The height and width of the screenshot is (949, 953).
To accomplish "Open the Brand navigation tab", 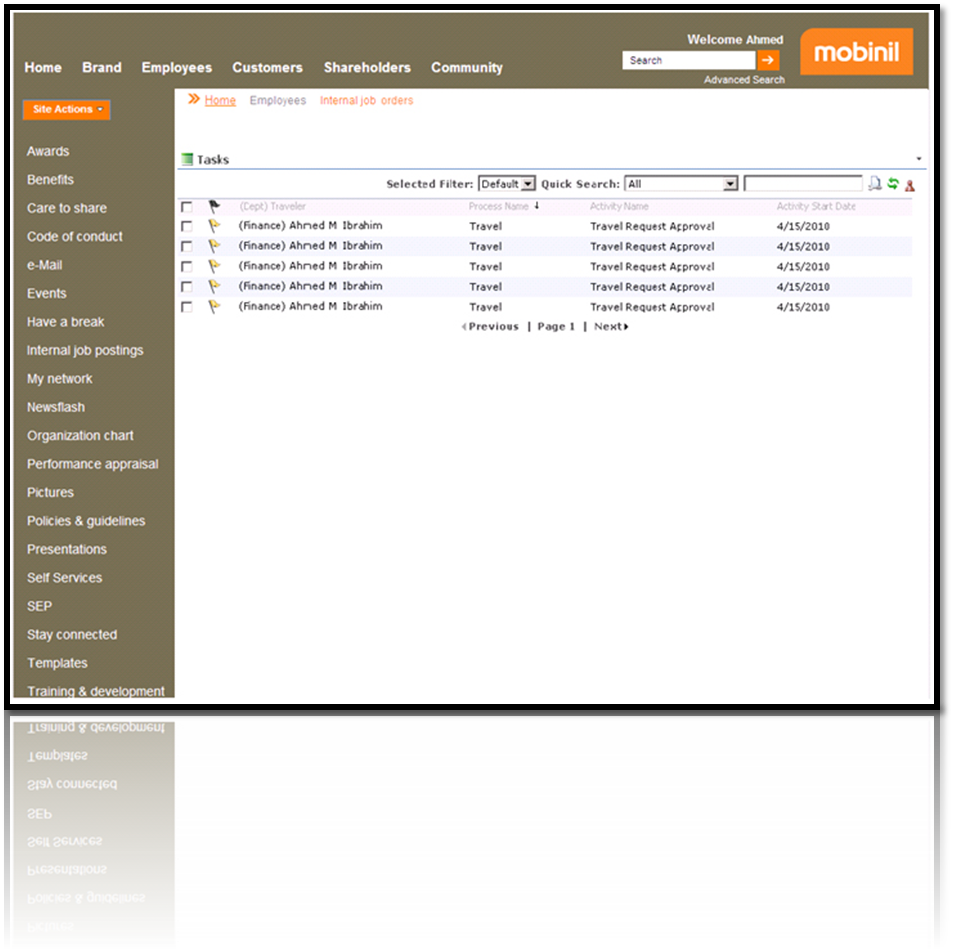I will 102,67.
